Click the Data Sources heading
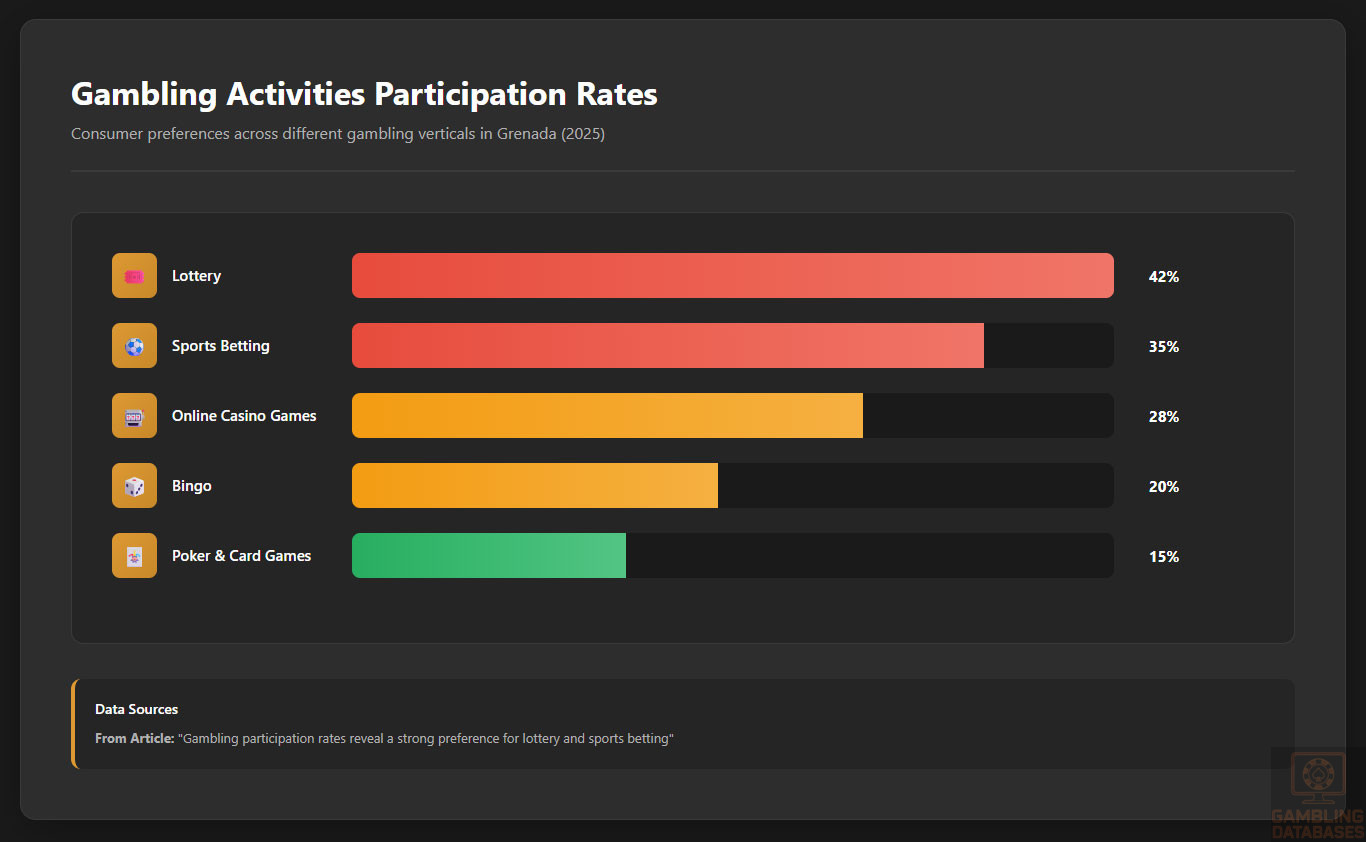1366x842 pixels. tap(136, 709)
